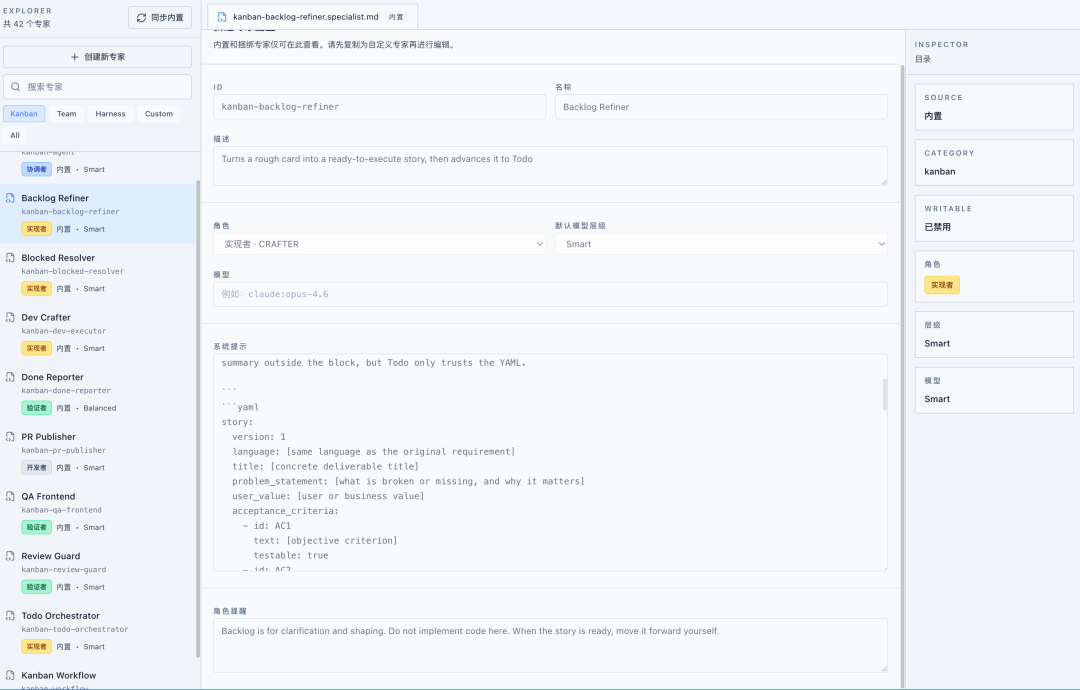
Task: Click the file icon next to Dev Crafter
Action: (10, 317)
